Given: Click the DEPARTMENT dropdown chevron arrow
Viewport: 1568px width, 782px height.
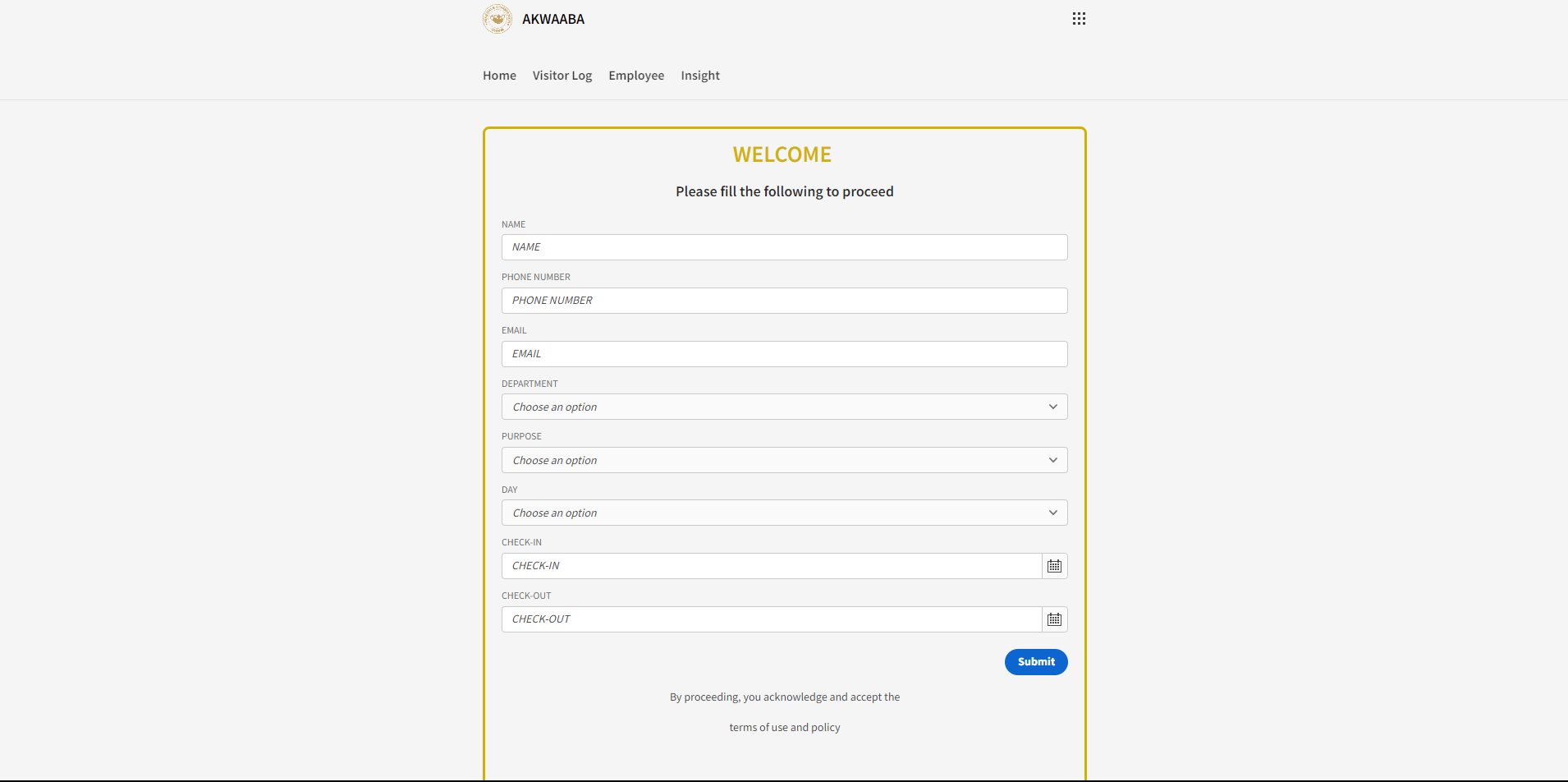Looking at the screenshot, I should tap(1053, 407).
